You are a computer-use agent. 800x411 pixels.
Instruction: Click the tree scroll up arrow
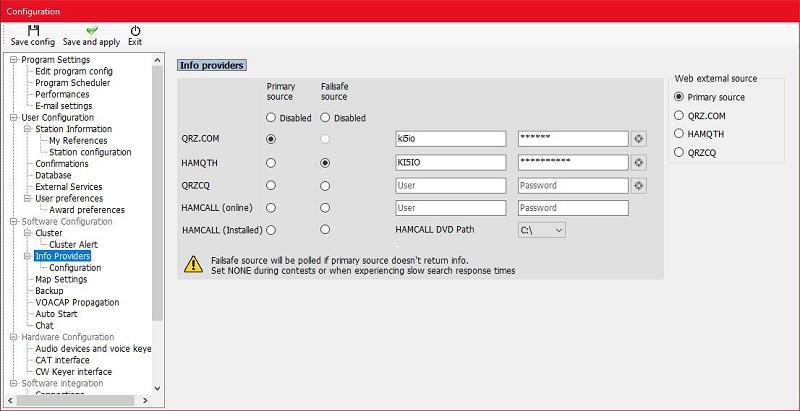[x=158, y=60]
